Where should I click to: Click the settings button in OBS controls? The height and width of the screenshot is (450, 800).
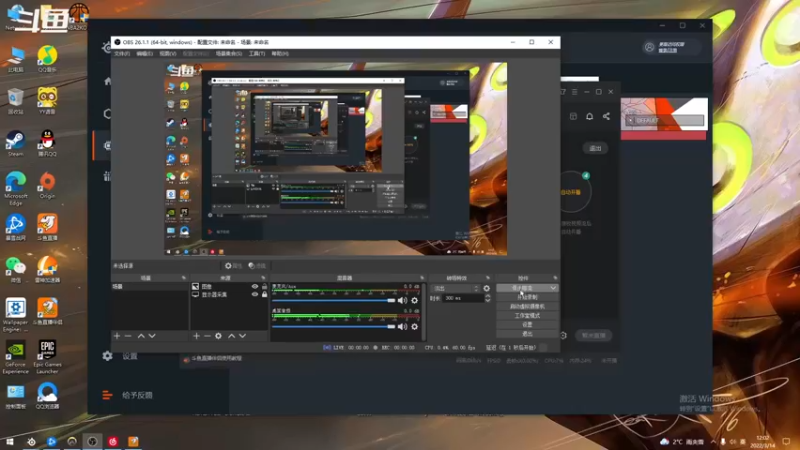pos(527,324)
